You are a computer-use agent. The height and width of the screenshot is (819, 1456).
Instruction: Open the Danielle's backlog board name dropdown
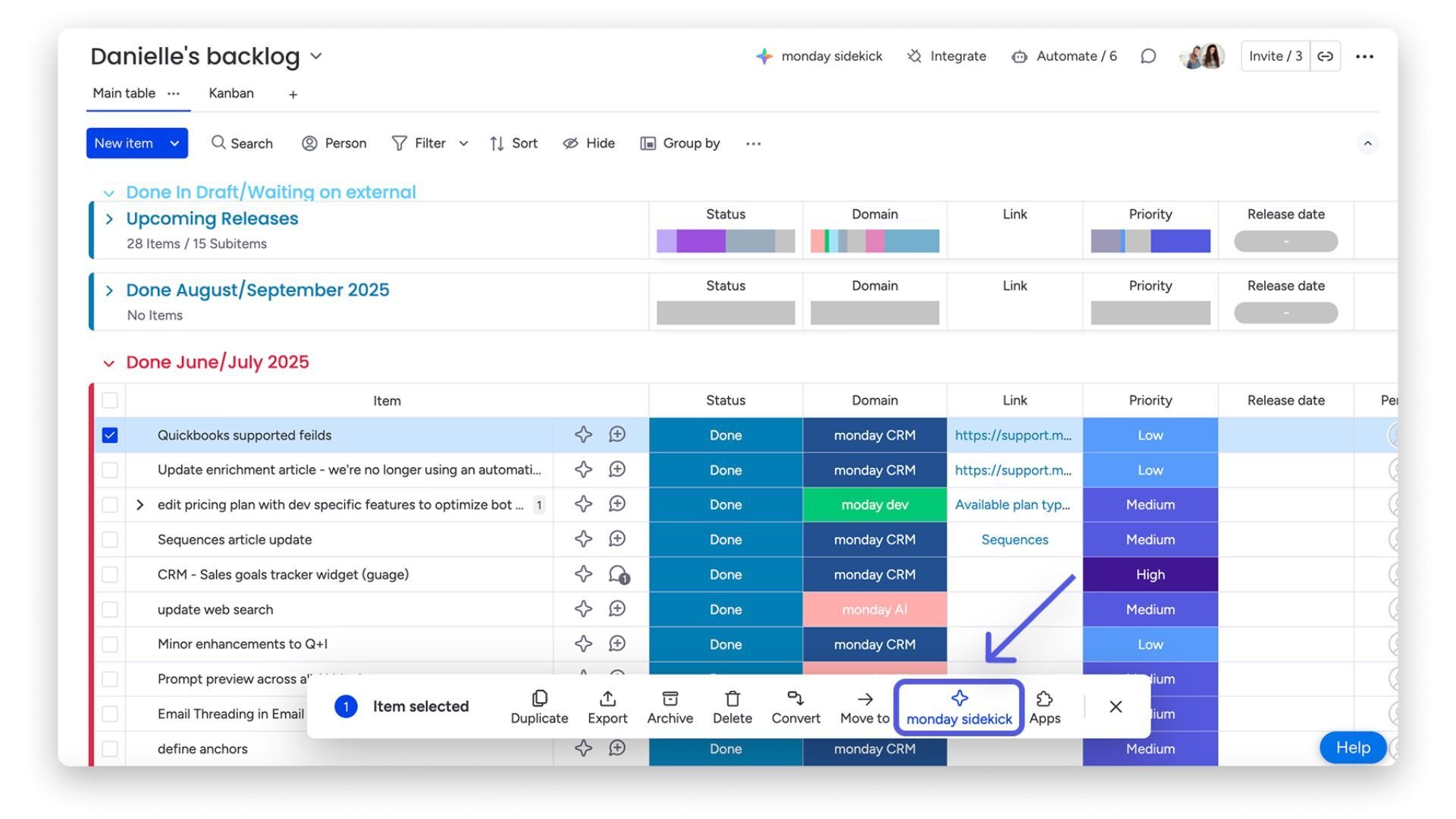[316, 56]
